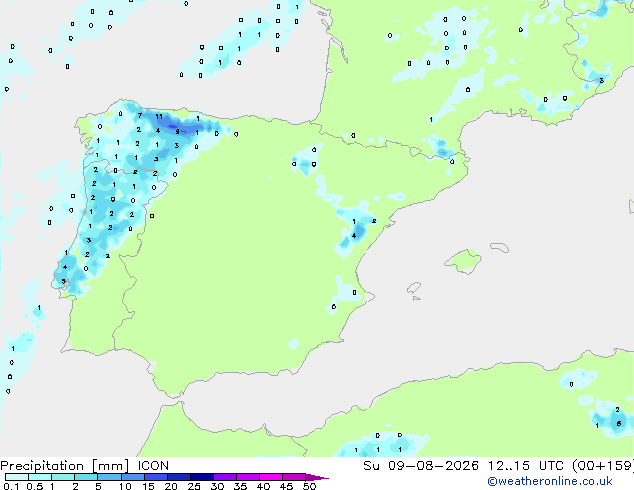Click the 25–30 mm dark navy legend box
Image resolution: width=634 pixels, height=490 pixels.
click(x=202, y=477)
